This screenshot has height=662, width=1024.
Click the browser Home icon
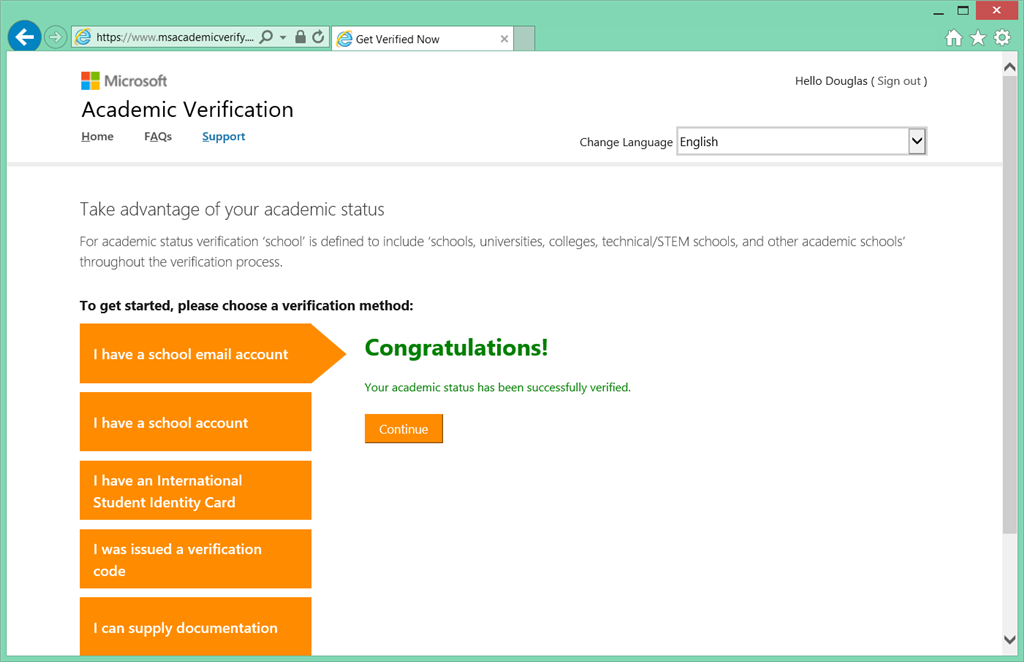(953, 38)
